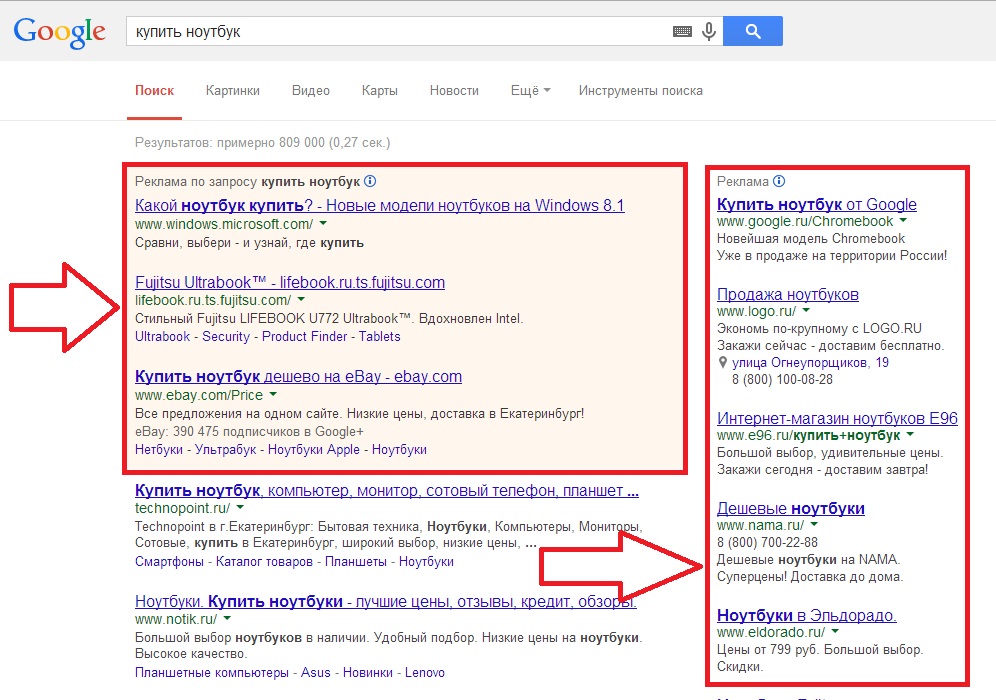Screen dimensions: 996x700
Task: Click notik 'Asus' sitelink
Action: 316,673
